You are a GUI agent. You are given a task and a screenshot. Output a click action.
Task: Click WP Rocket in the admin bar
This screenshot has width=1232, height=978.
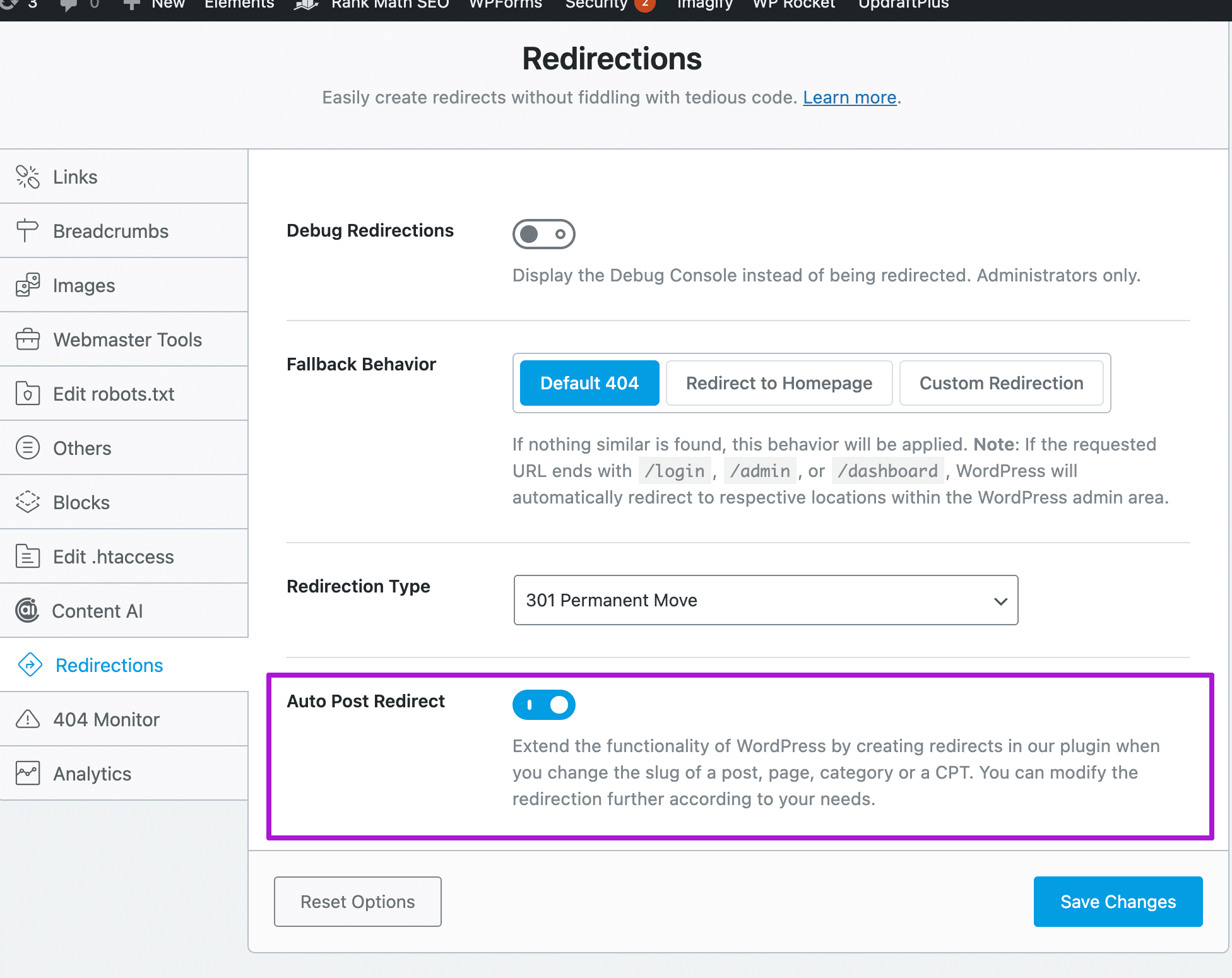pos(793,5)
